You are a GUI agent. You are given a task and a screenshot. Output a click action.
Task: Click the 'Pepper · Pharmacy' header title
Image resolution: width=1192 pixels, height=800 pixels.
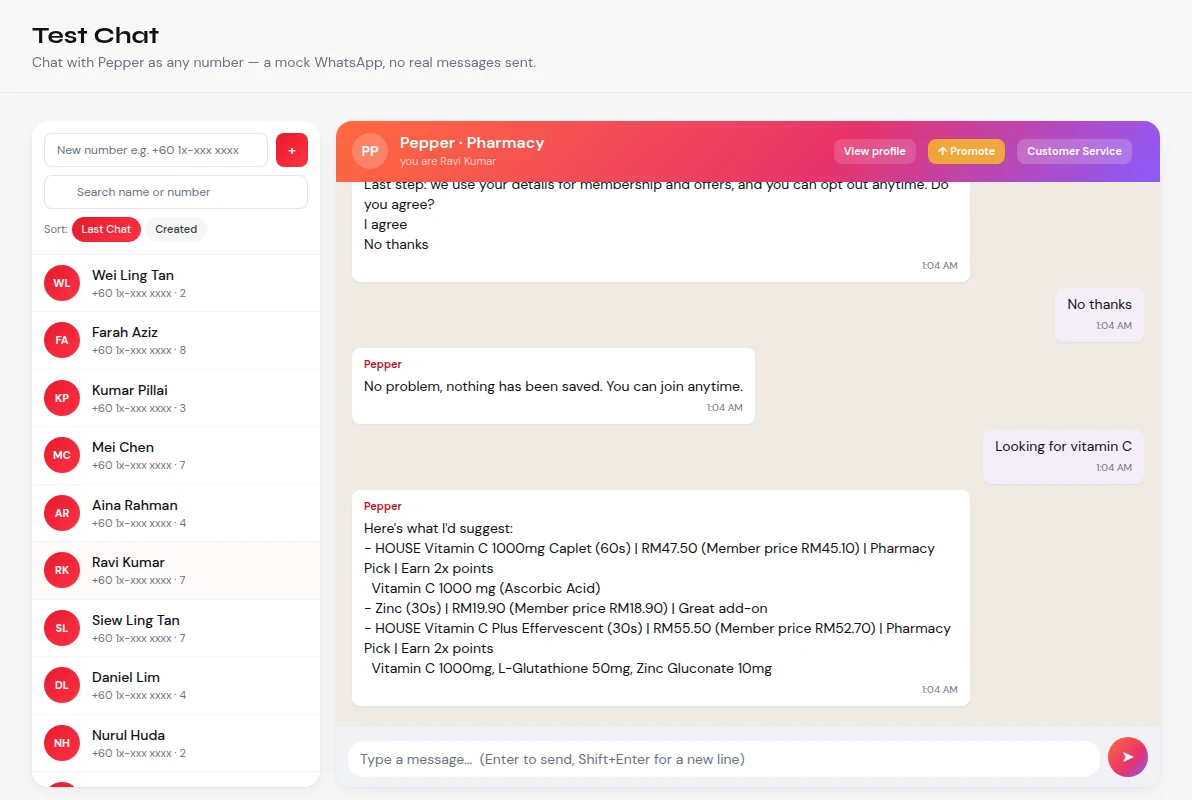tap(472, 143)
